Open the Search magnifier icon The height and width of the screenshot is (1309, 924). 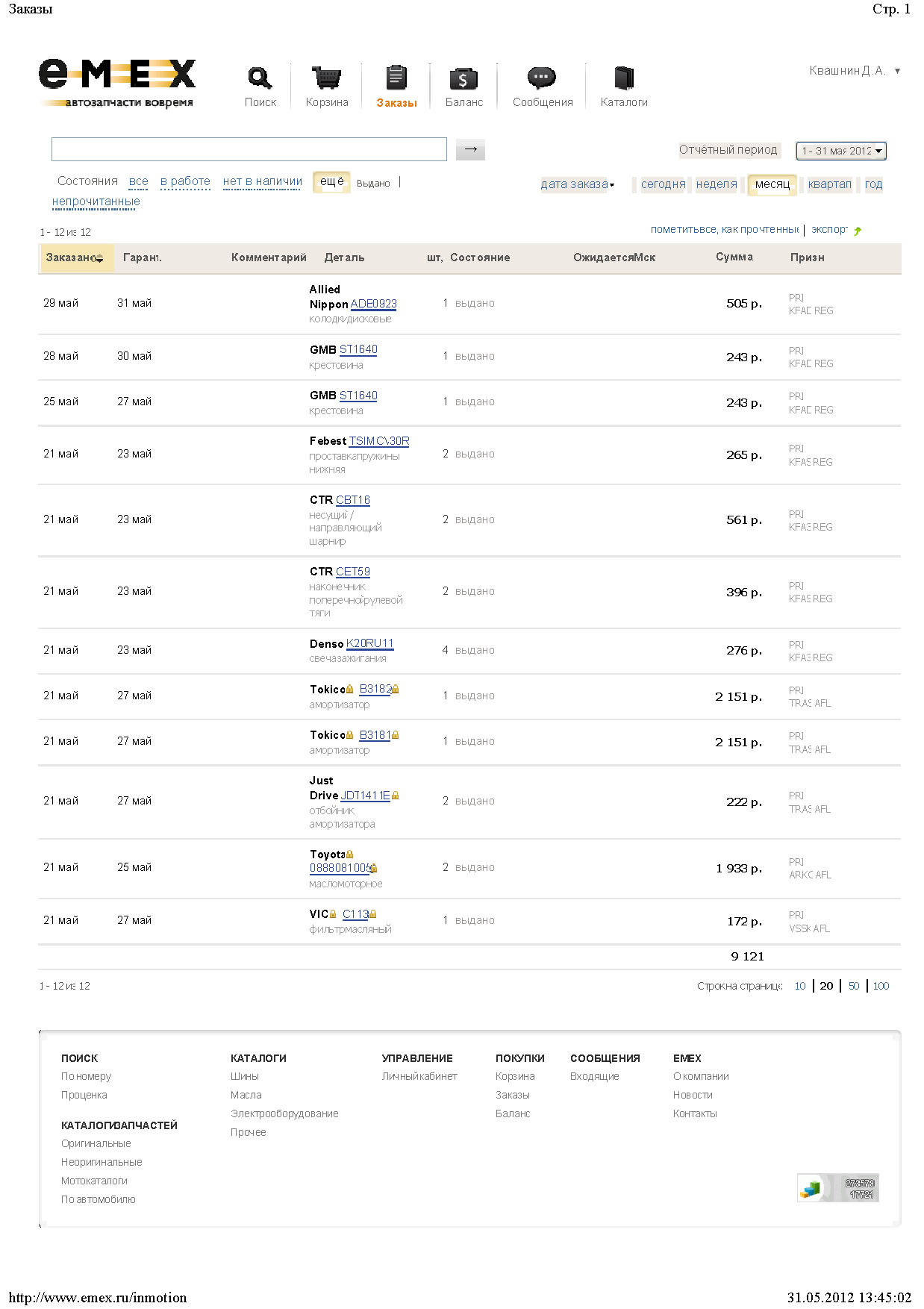[x=260, y=78]
